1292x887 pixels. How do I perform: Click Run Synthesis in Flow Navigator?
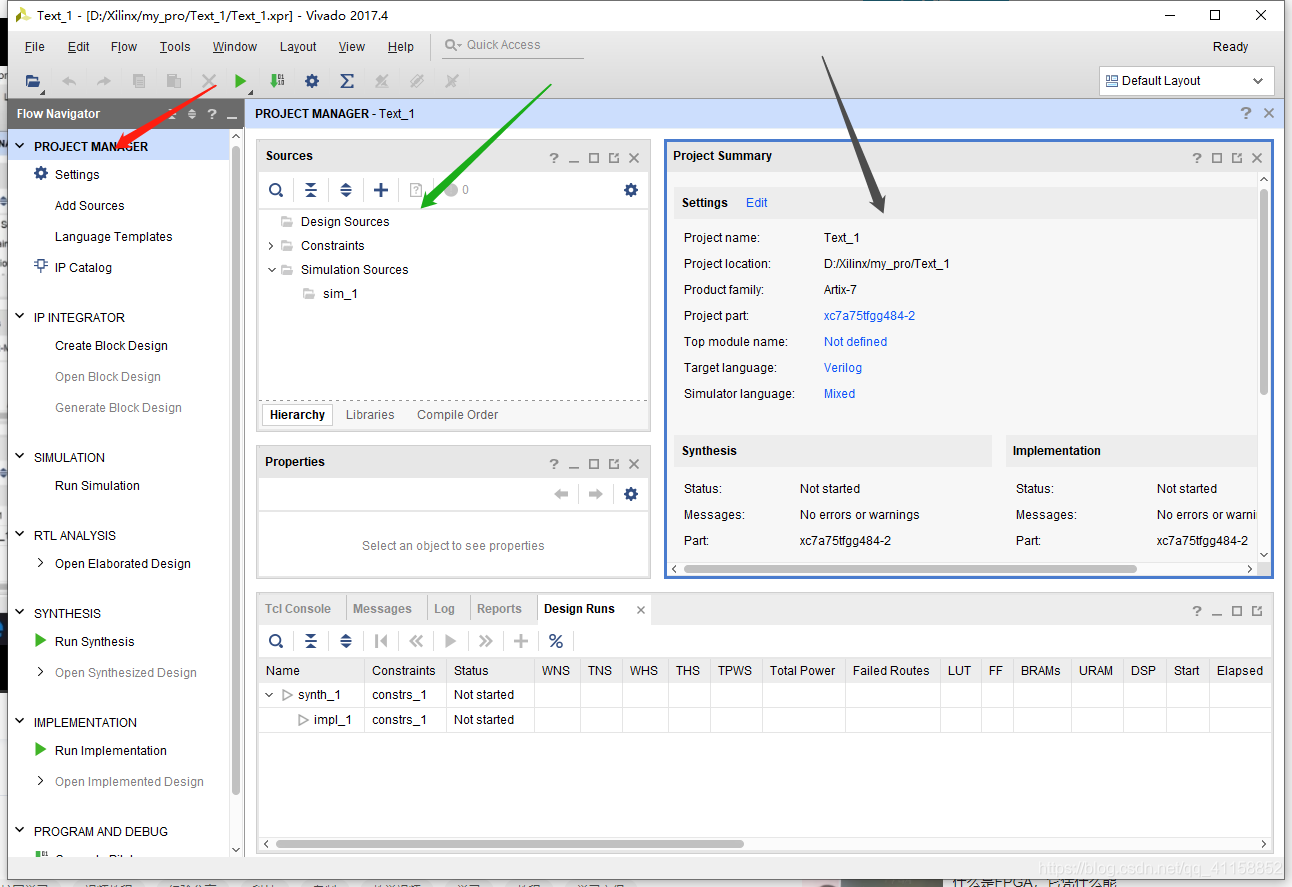pyautogui.click(x=94, y=642)
